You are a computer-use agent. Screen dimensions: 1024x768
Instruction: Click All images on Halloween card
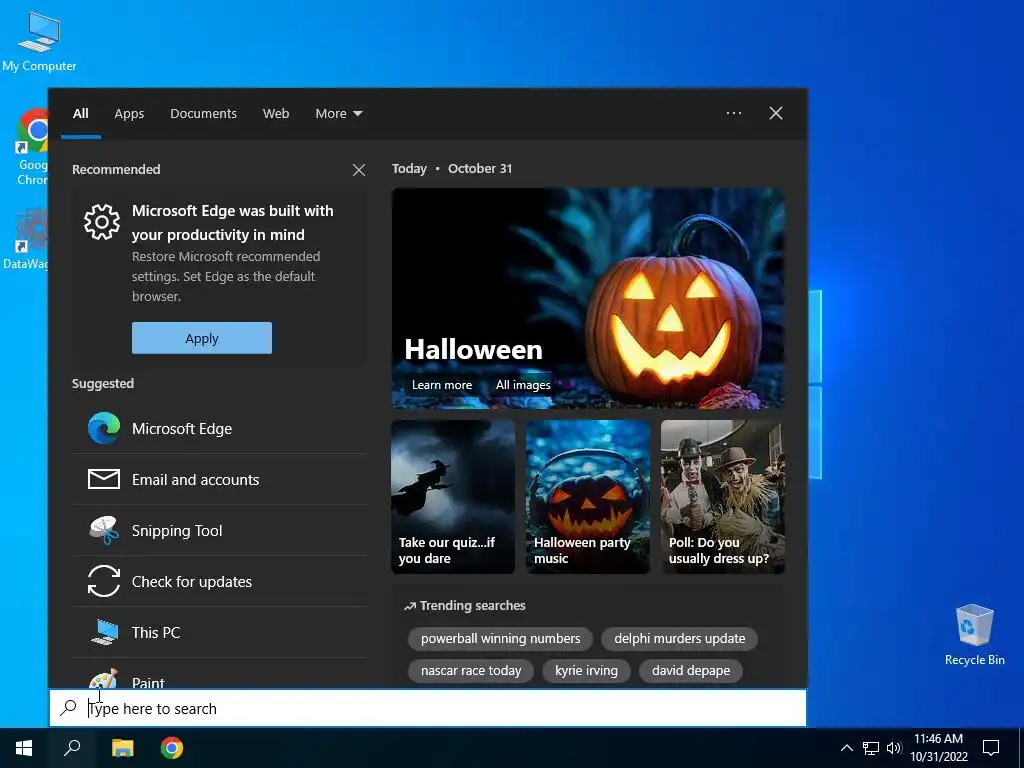[523, 385]
